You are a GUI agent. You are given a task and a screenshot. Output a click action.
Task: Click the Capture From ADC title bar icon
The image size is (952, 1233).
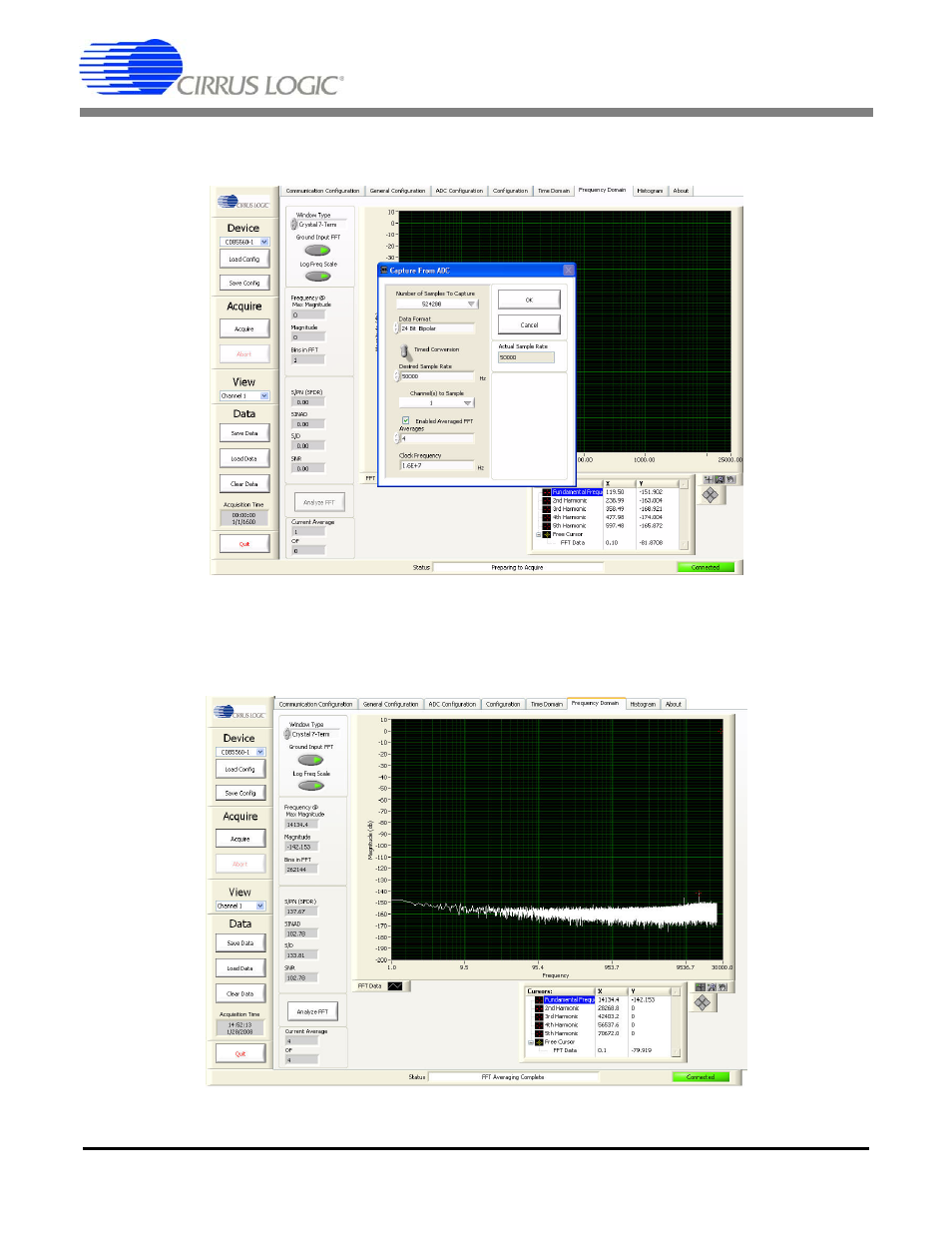(384, 271)
